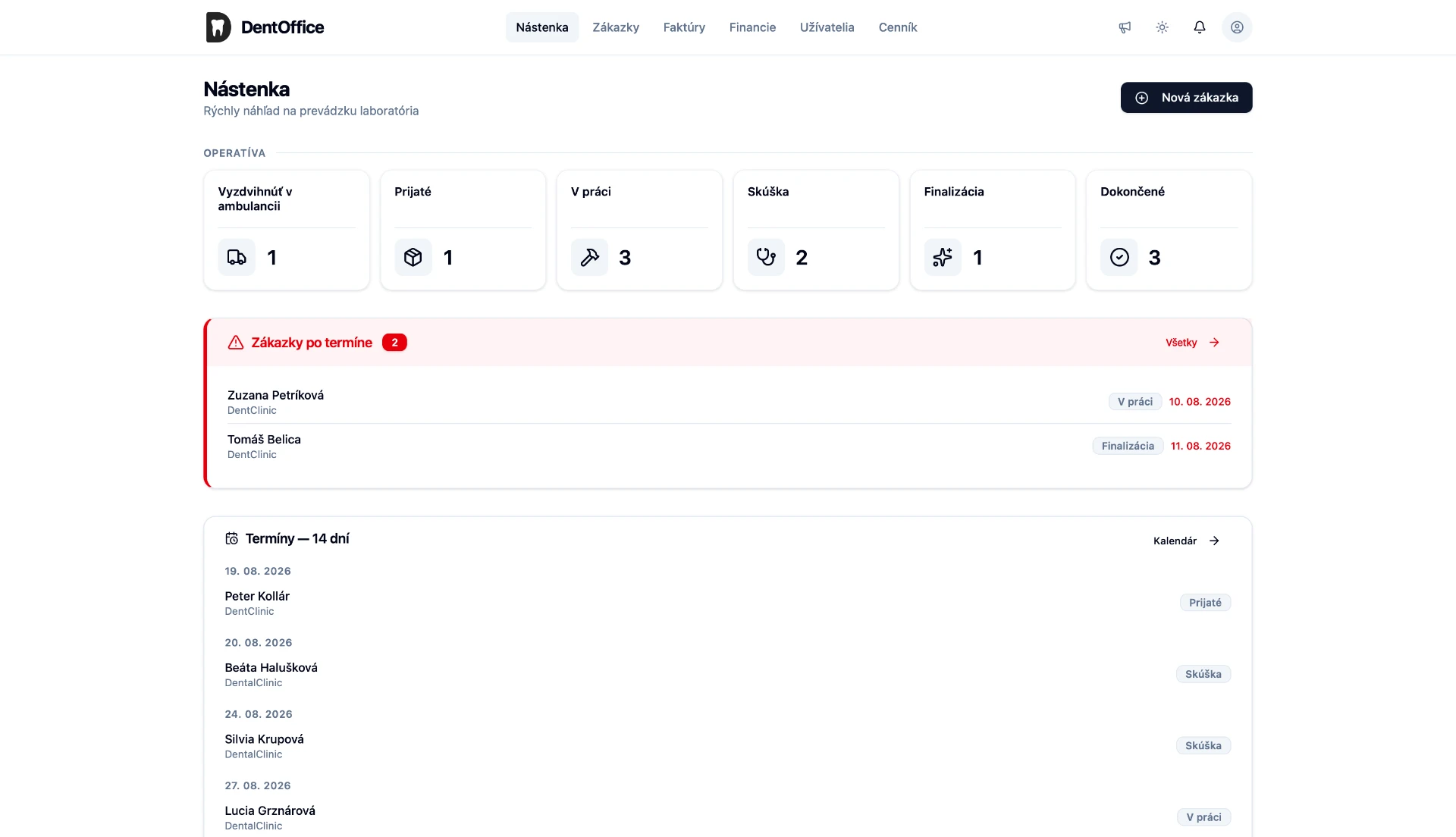This screenshot has height=837, width=1456.
Task: Click the hammer icon in V práci card
Action: pyautogui.click(x=589, y=257)
